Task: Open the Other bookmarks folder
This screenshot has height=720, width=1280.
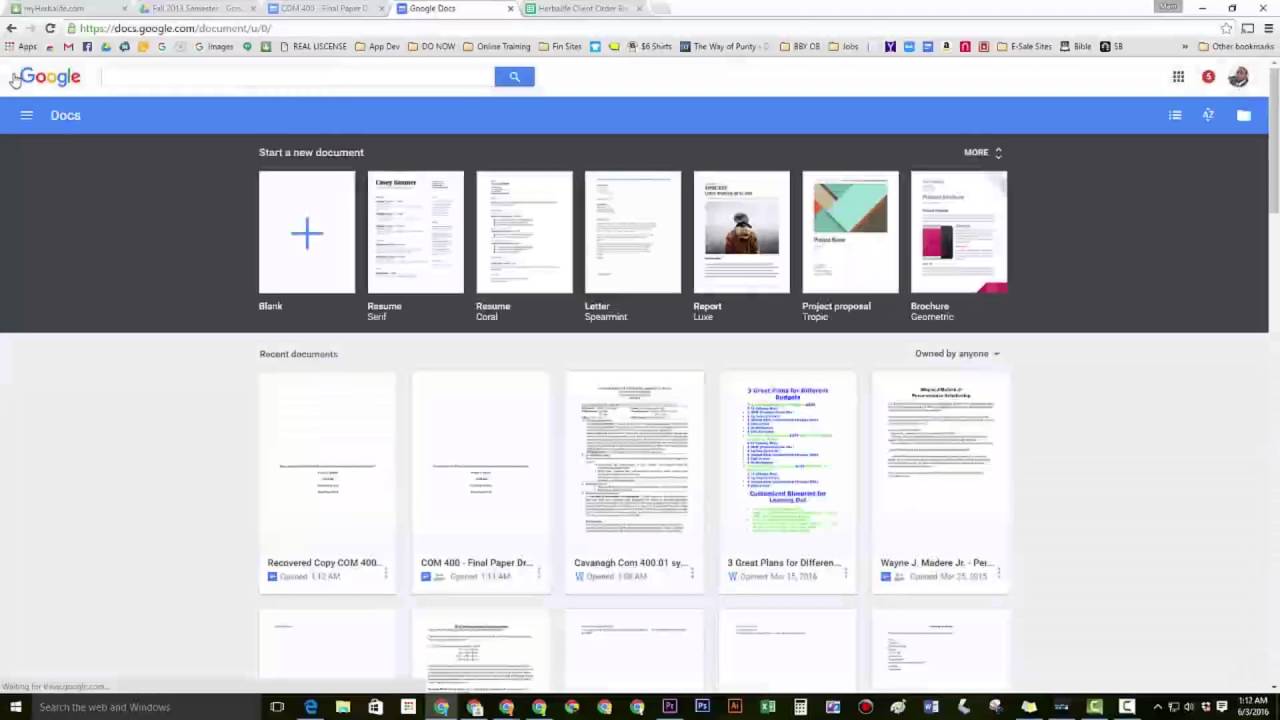Action: click(x=1235, y=46)
